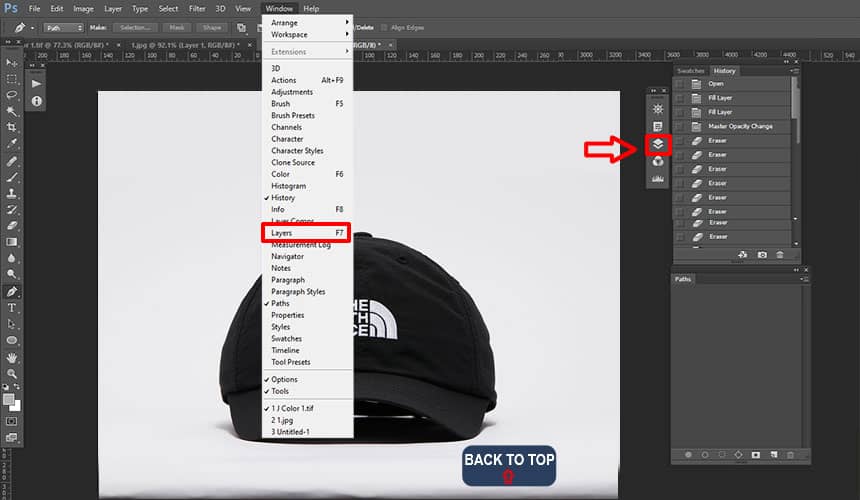860x500 pixels.
Task: Open the collapsed Adjustments panel icon
Action: (x=658, y=109)
